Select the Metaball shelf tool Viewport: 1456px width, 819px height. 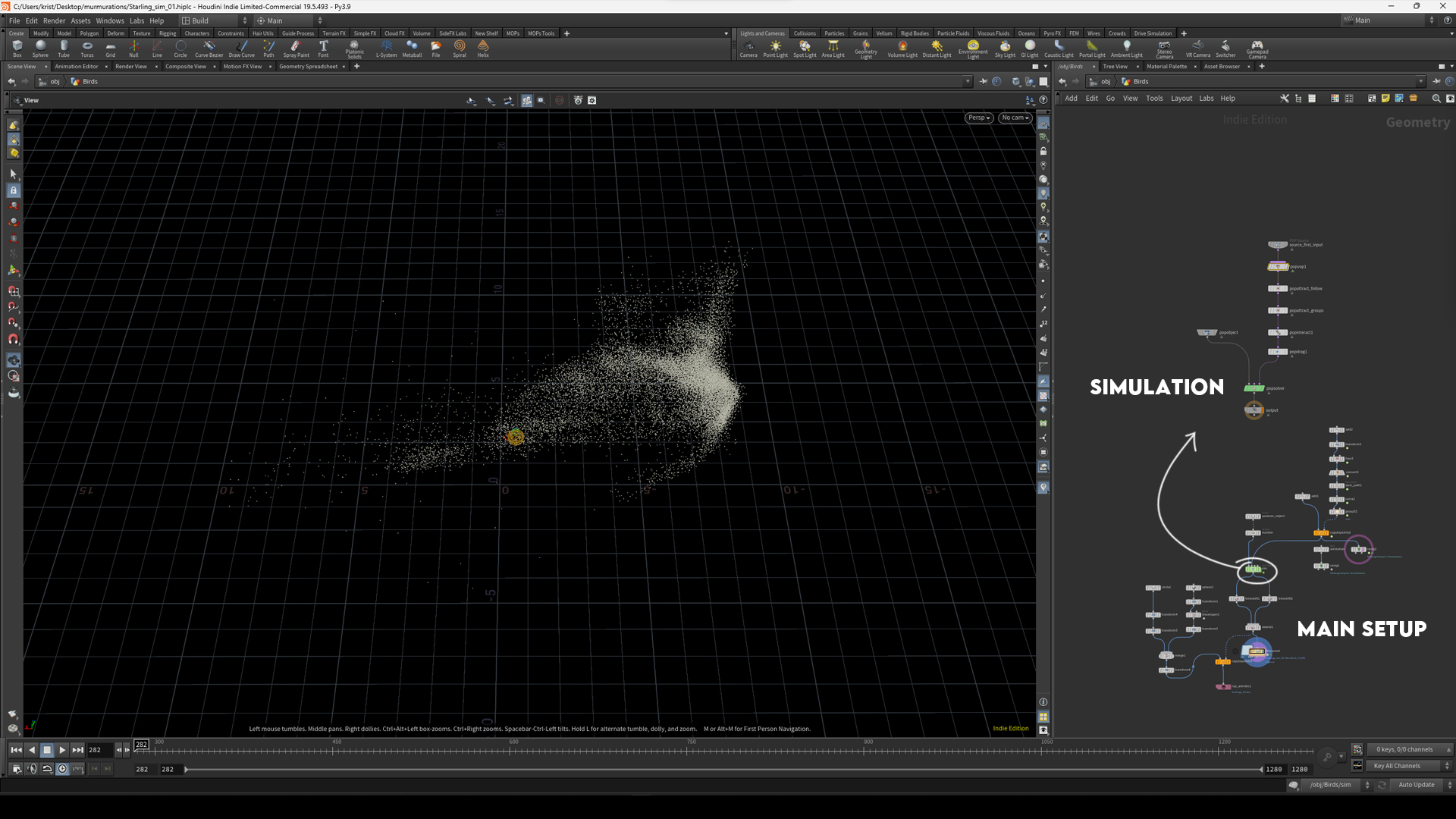(412, 48)
